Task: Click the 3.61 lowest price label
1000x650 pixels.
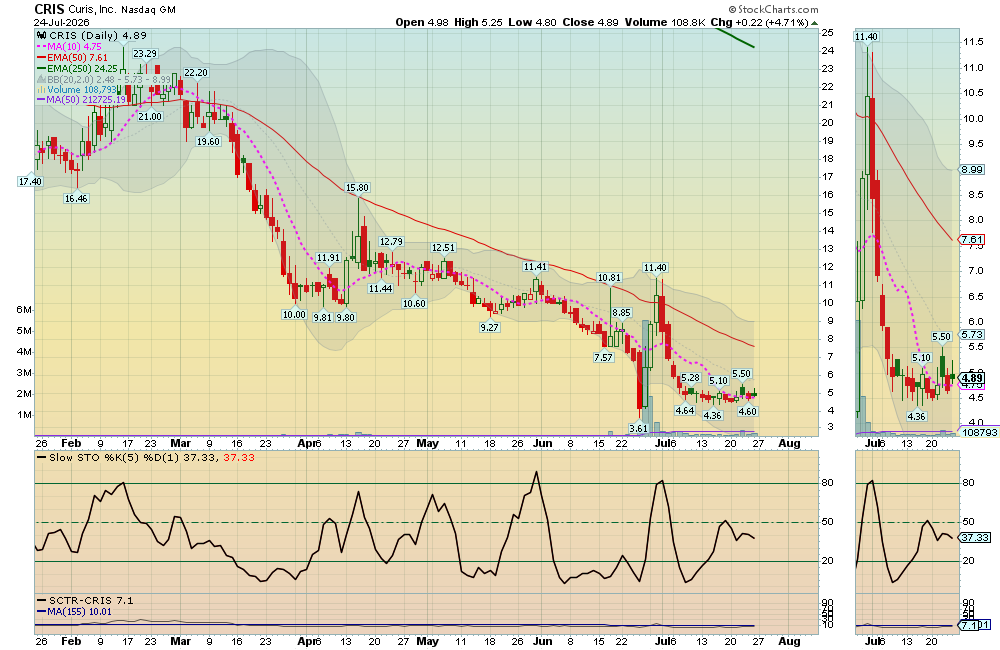Action: (x=638, y=429)
